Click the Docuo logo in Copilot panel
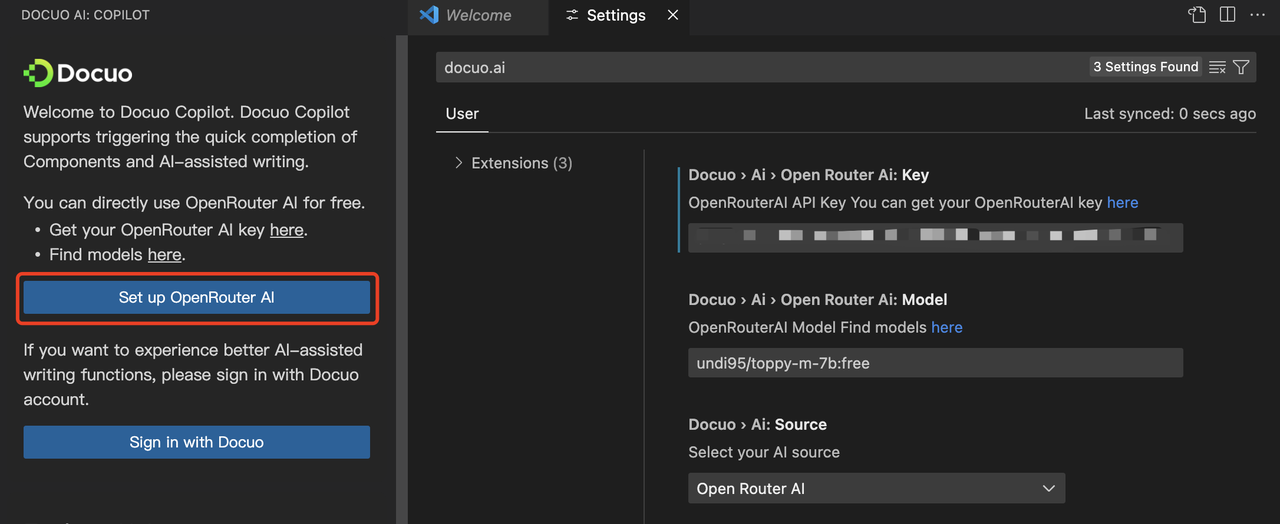 (78, 73)
